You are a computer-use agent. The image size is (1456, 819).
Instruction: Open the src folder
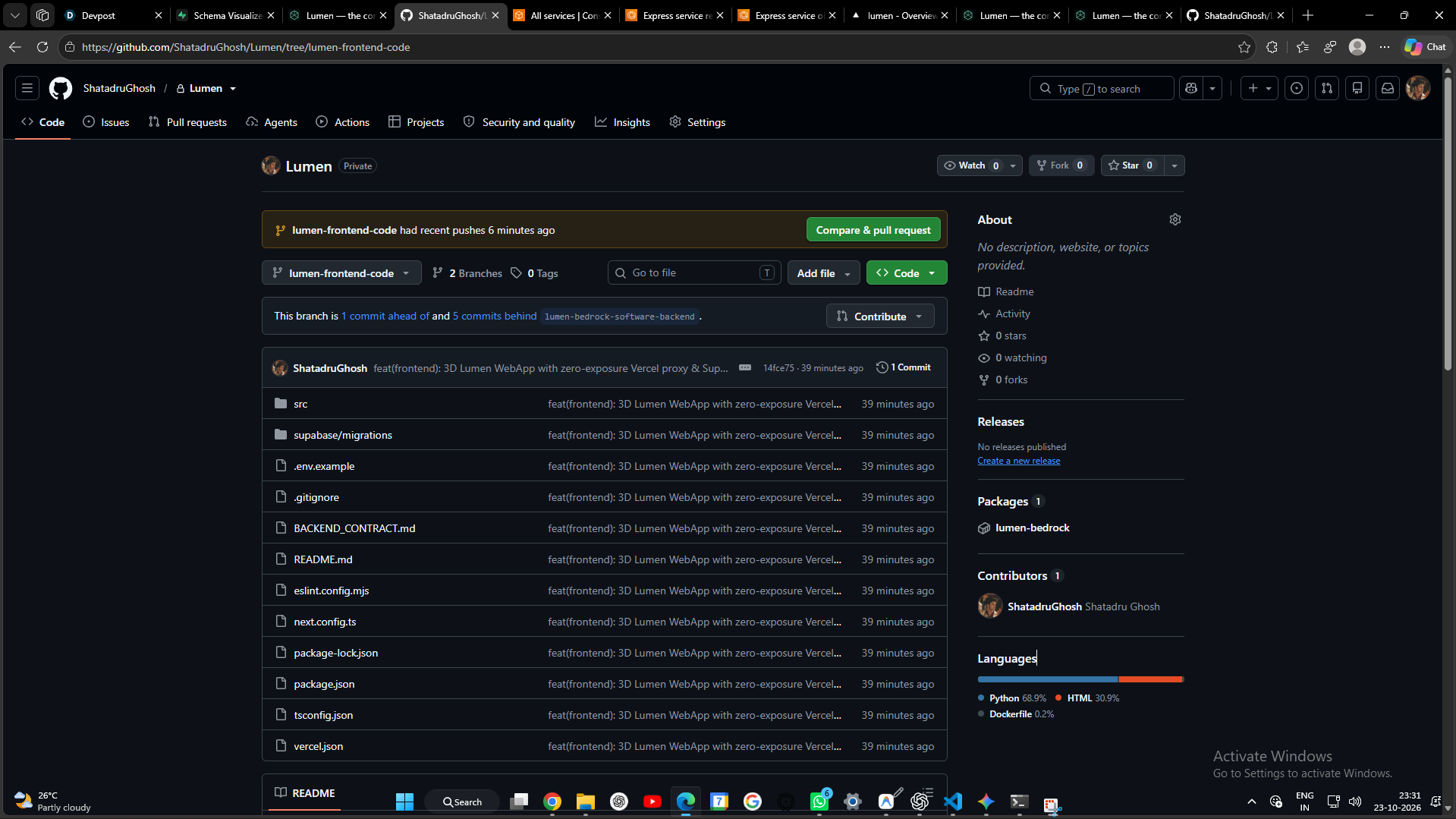pyautogui.click(x=300, y=404)
